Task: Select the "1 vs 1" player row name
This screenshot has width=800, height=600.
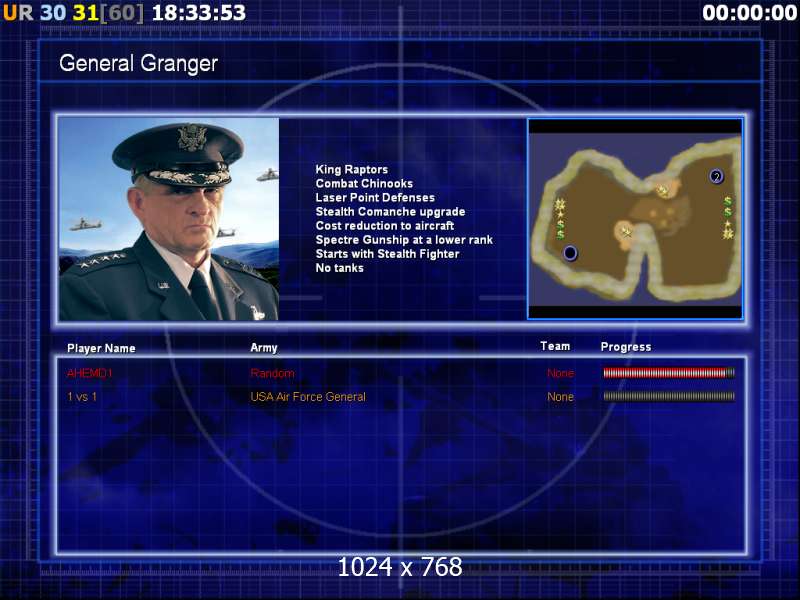Action: pyautogui.click(x=82, y=396)
